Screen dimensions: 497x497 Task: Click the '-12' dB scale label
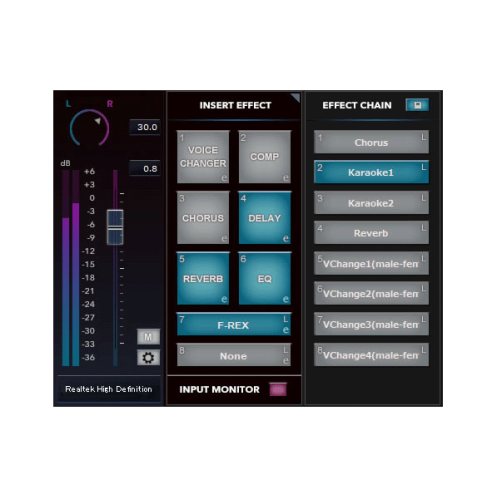89,251
